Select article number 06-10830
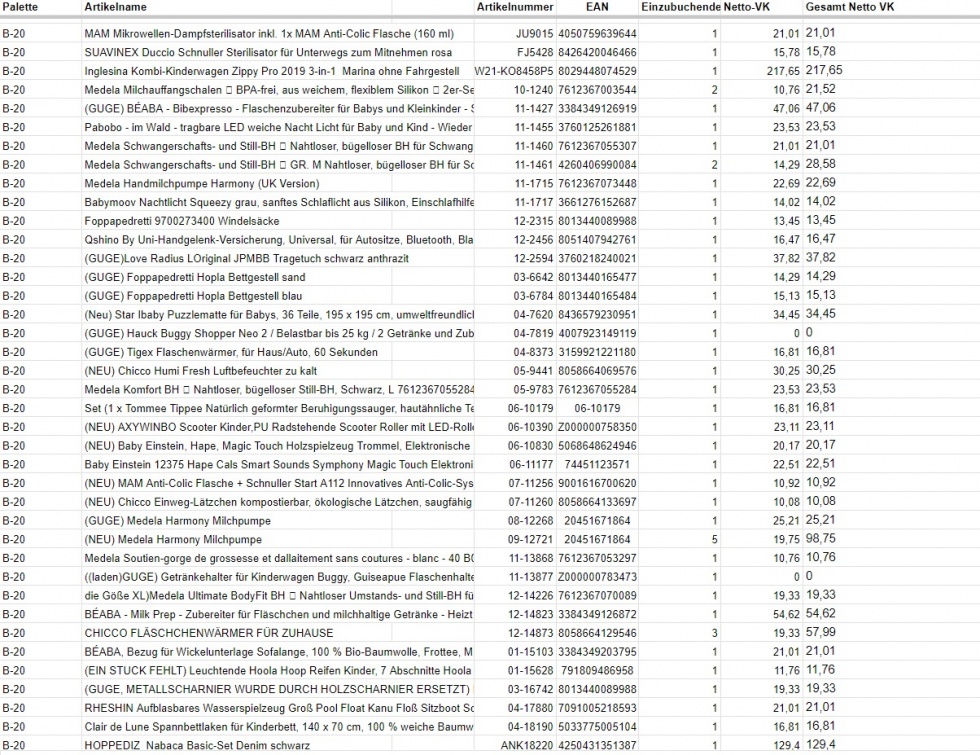The height and width of the screenshot is (755, 980). pos(531,446)
